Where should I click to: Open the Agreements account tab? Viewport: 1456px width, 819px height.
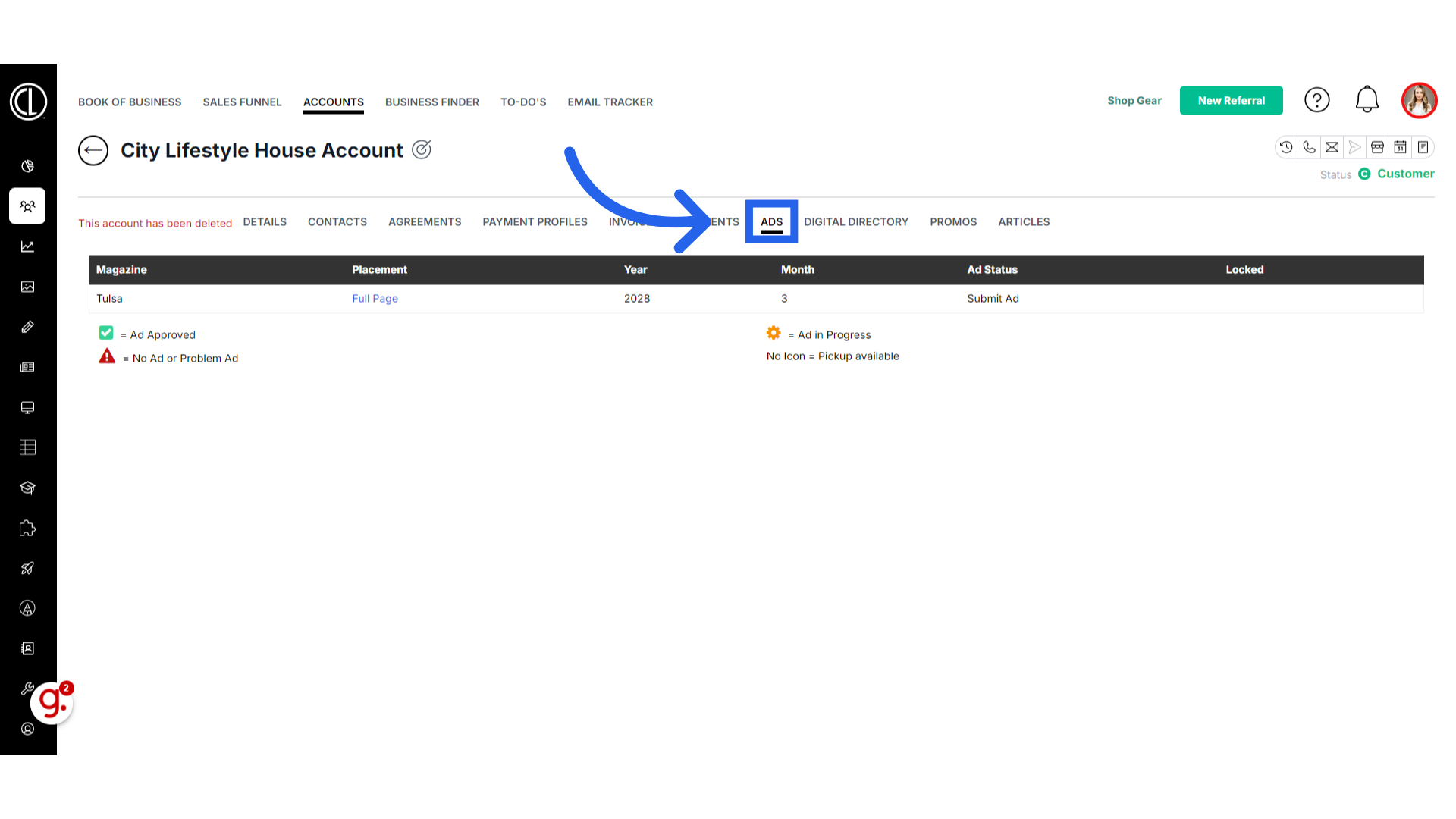click(425, 221)
